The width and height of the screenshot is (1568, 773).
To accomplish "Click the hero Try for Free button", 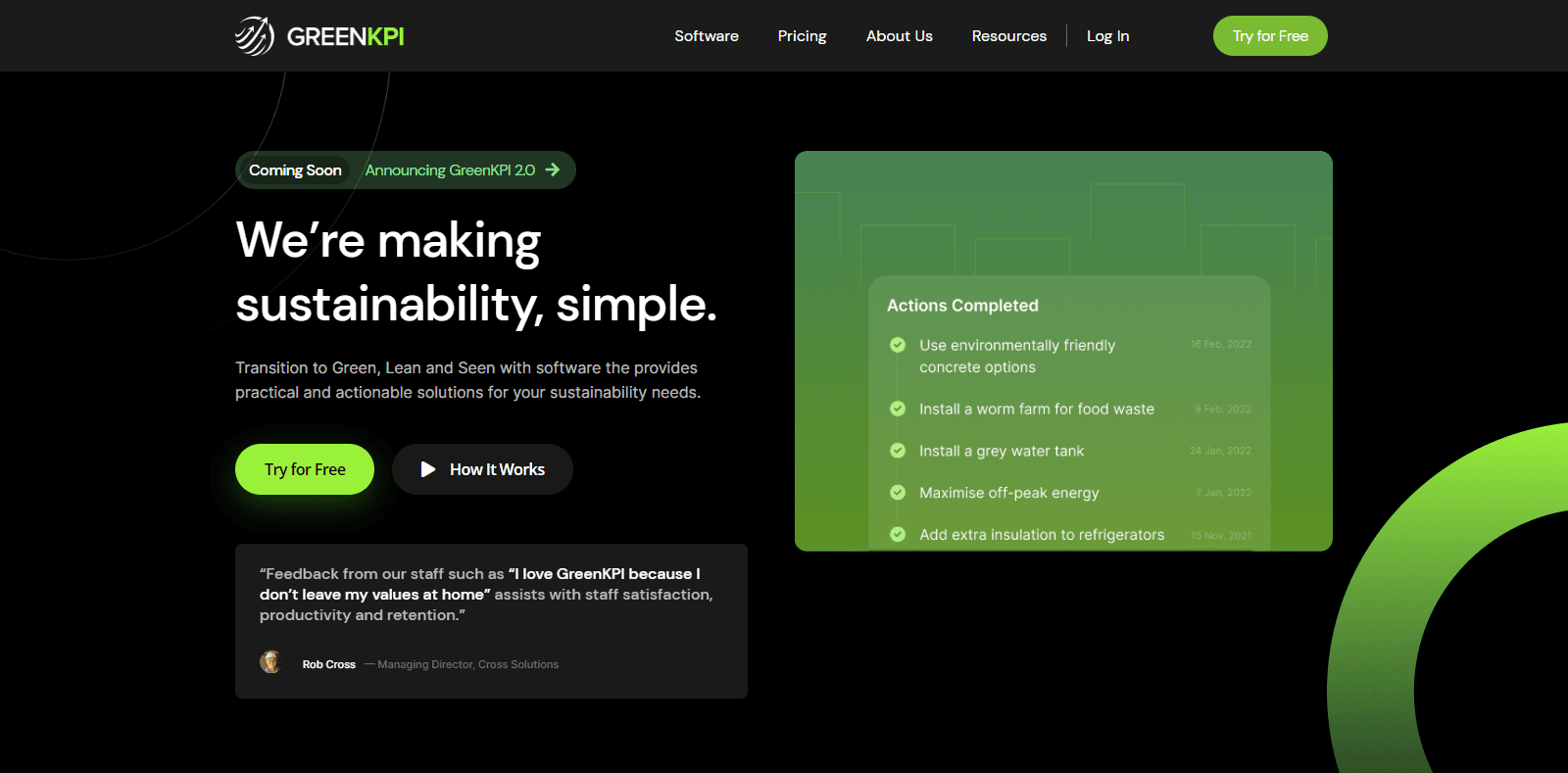I will (305, 469).
